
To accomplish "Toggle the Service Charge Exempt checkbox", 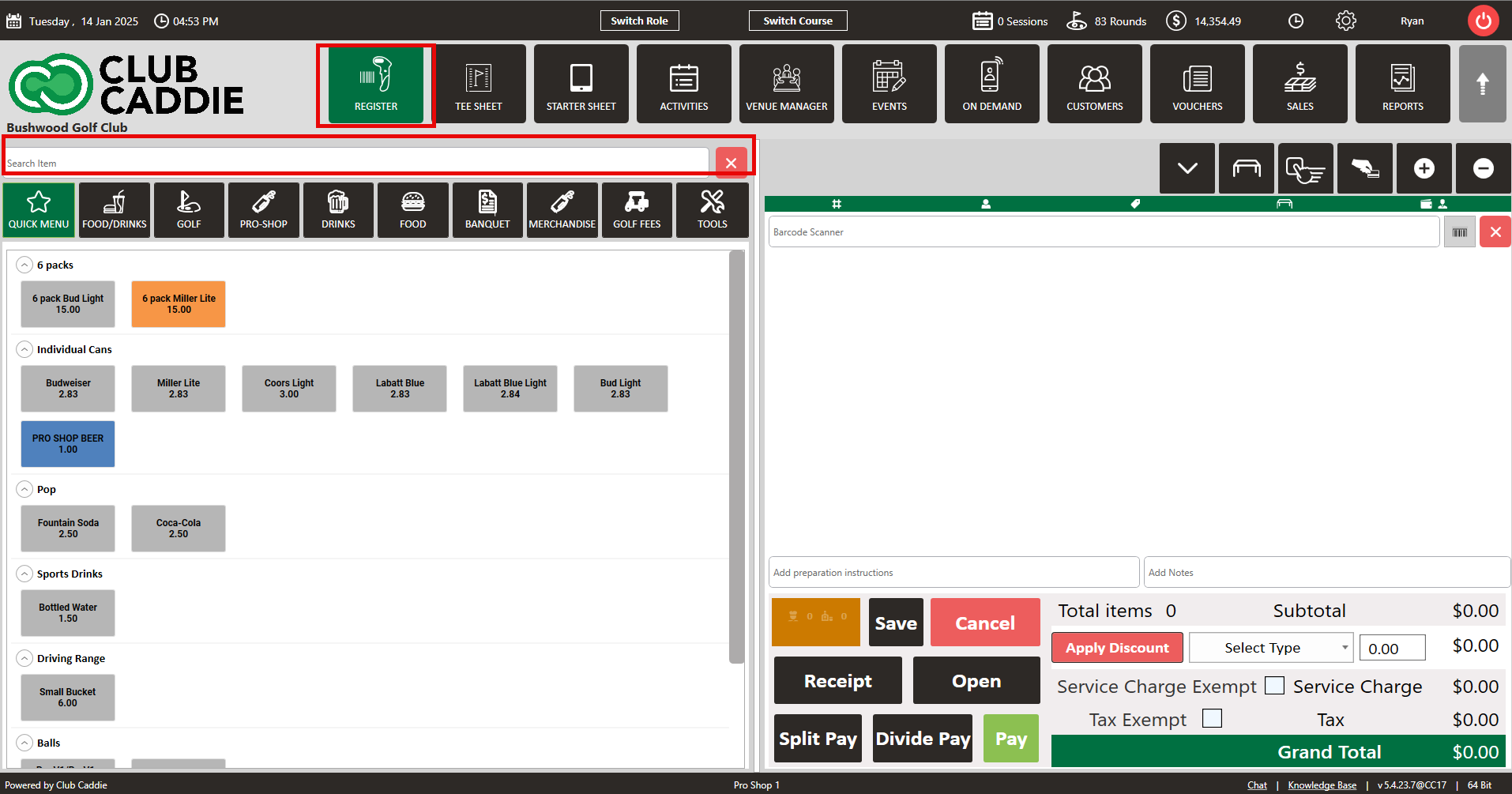I will [x=1274, y=685].
